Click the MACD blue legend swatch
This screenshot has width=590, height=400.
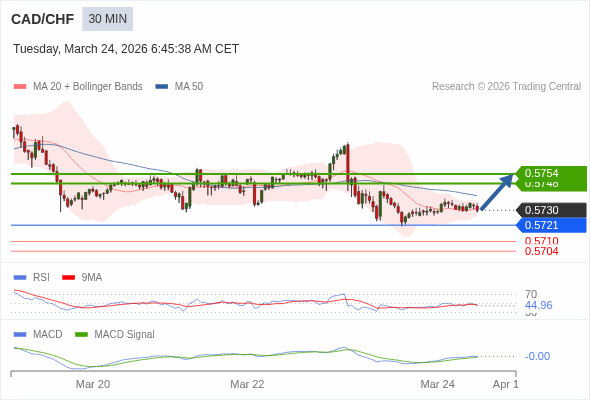tap(20, 335)
